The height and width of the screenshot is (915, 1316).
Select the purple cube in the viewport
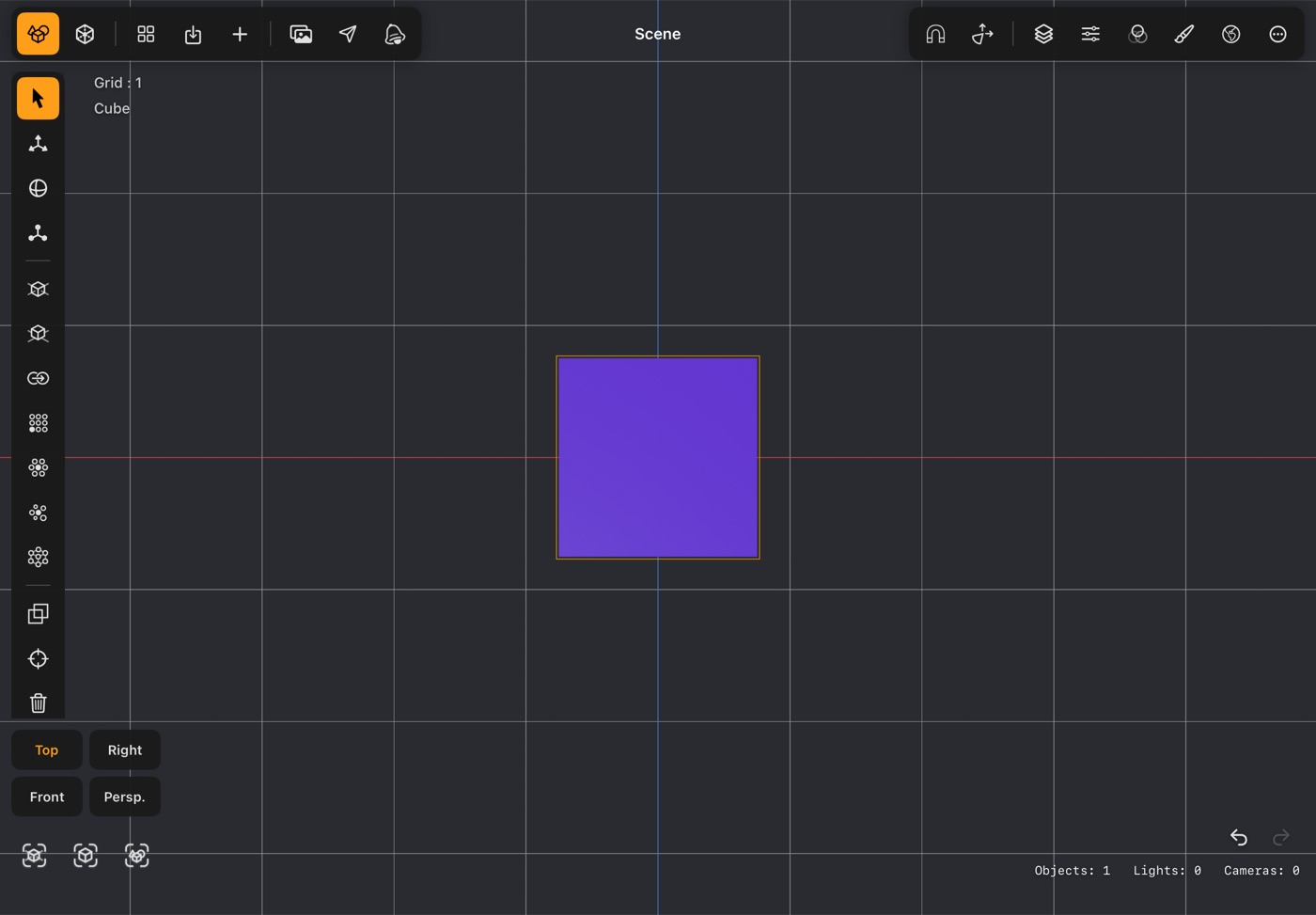(658, 457)
